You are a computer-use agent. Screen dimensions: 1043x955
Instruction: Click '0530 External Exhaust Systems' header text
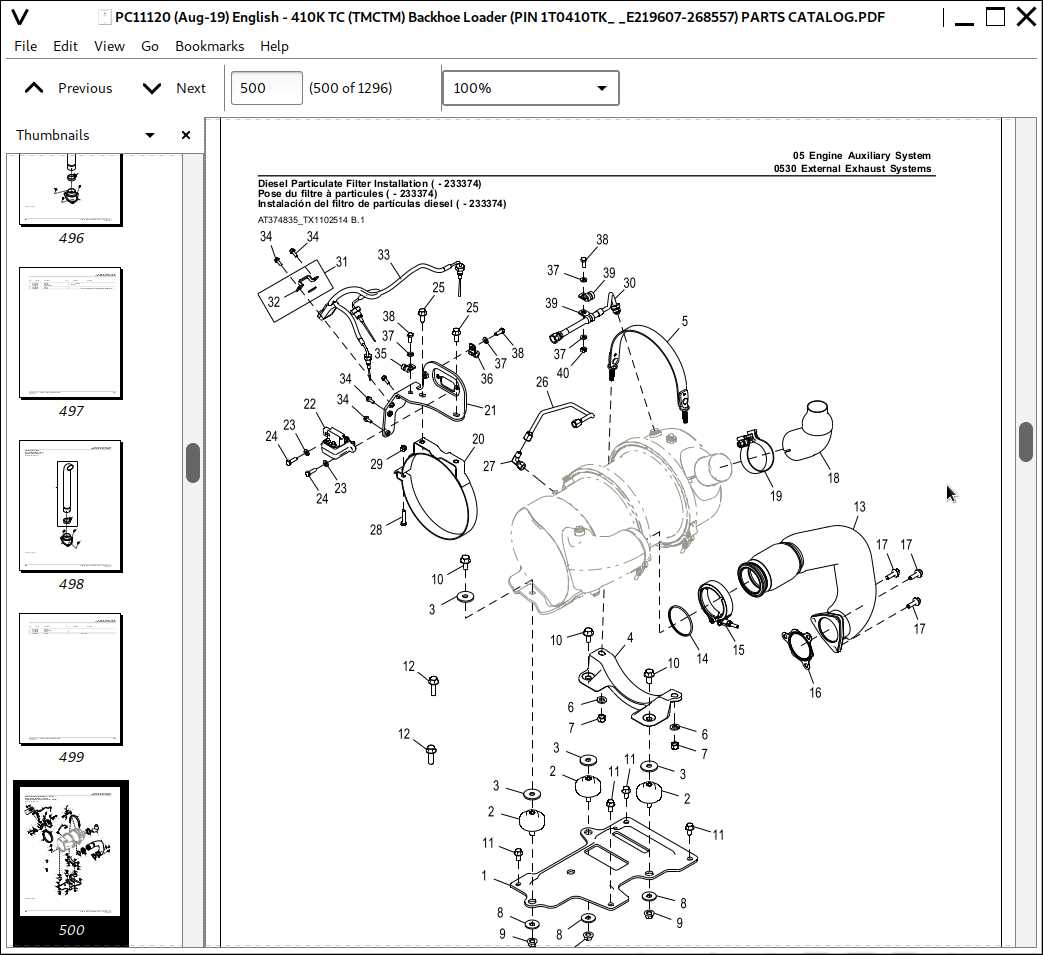click(x=852, y=169)
